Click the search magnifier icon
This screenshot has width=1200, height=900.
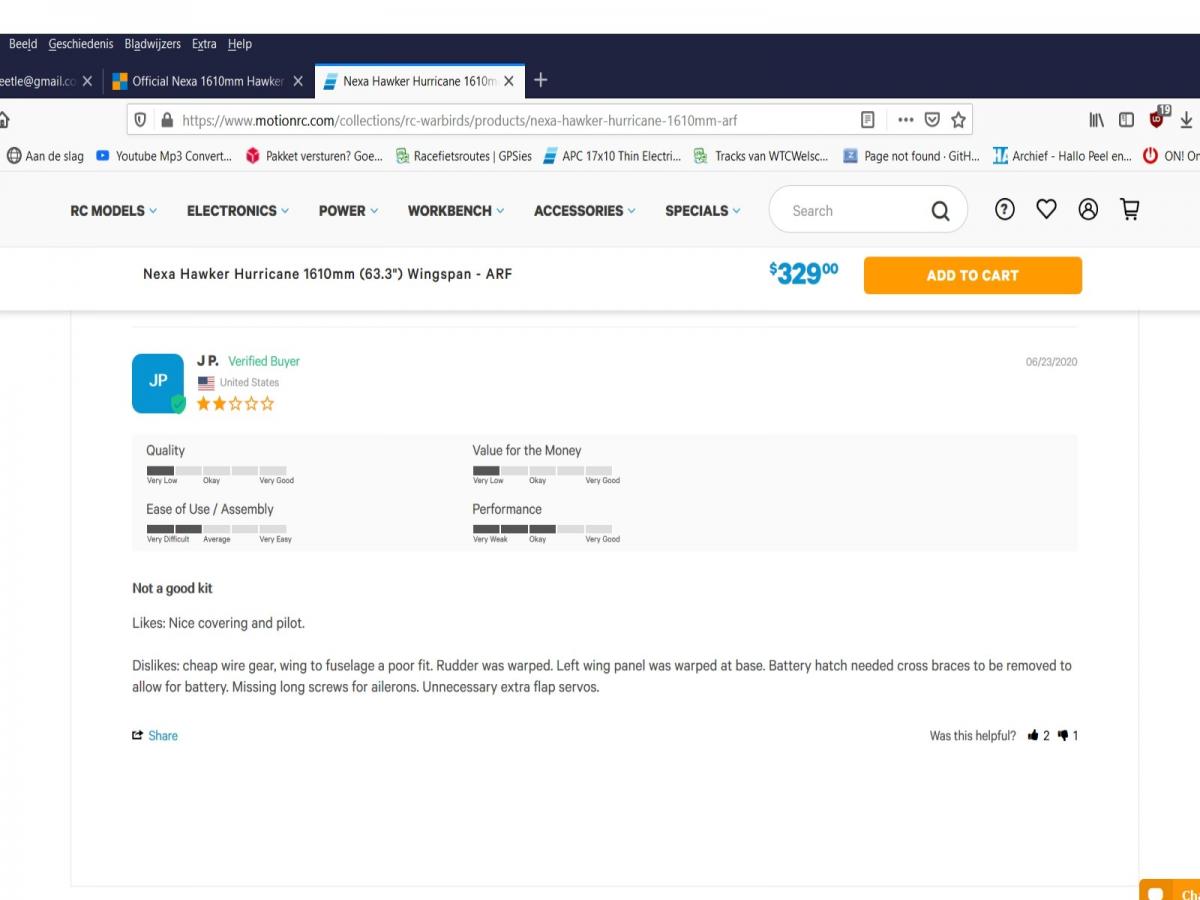[940, 211]
